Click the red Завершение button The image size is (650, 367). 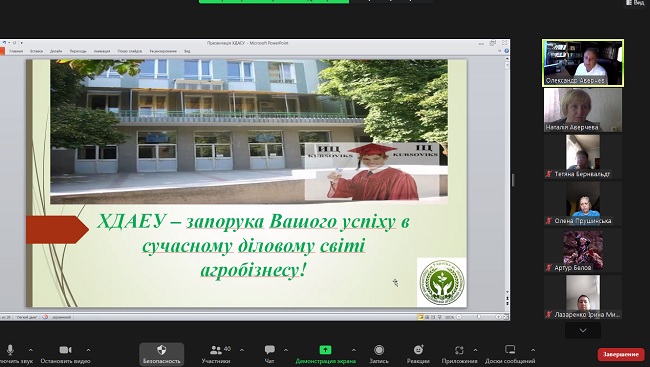click(621, 354)
